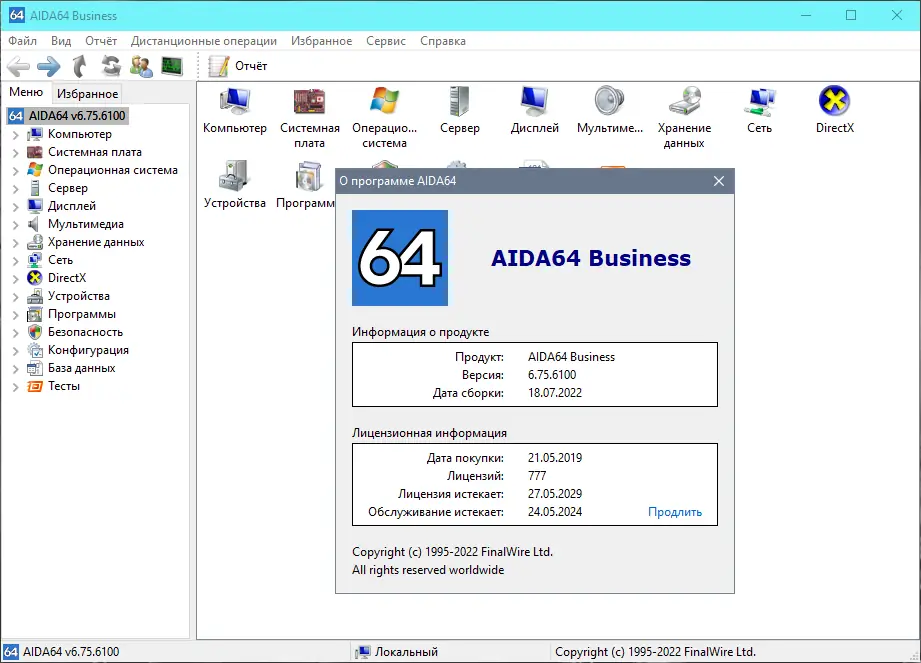This screenshot has height=663, width=921.
Task: Click the Тесты orange icon in tree
Action: coord(35,386)
